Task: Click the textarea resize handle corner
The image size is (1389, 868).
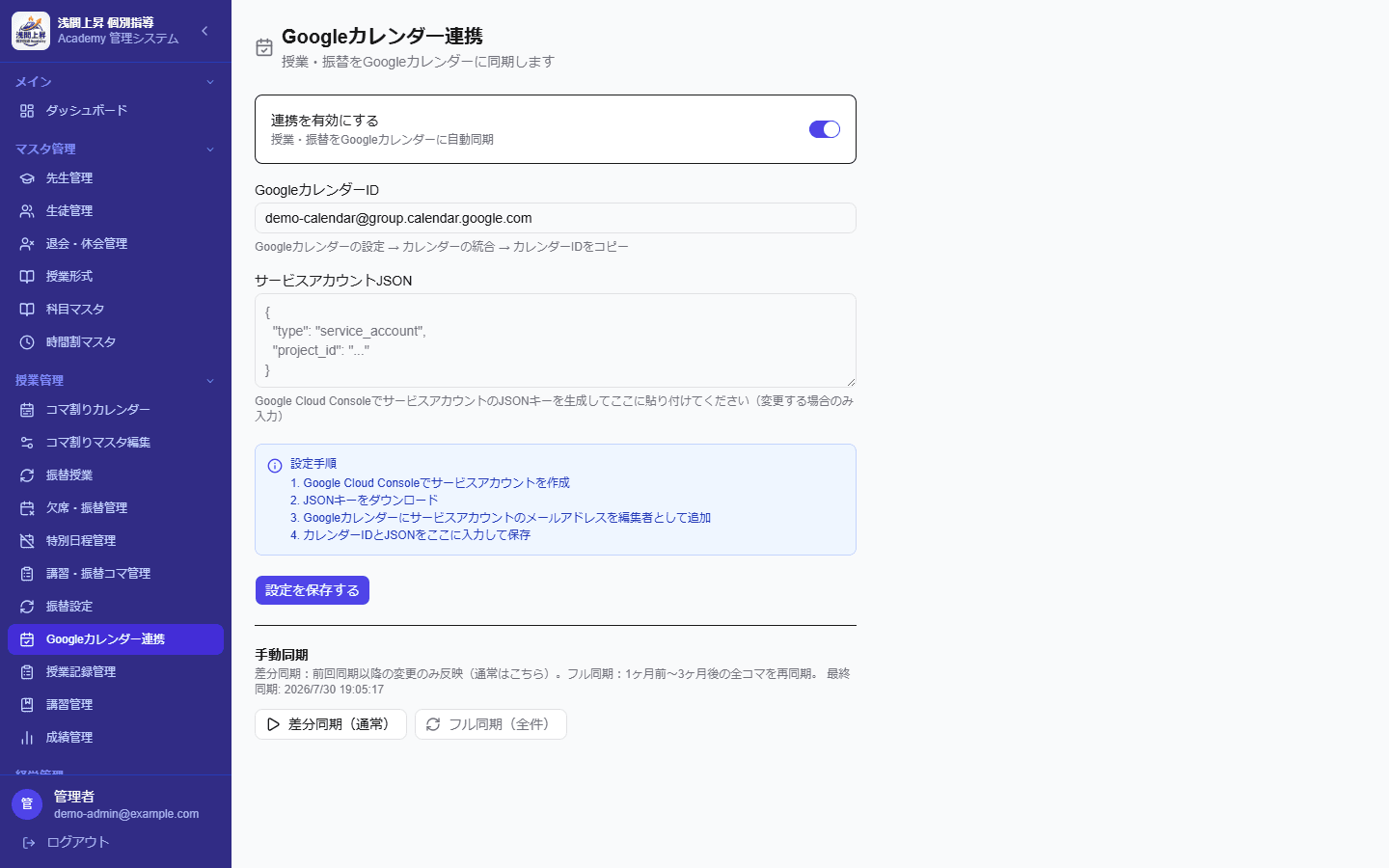Action: 851,382
